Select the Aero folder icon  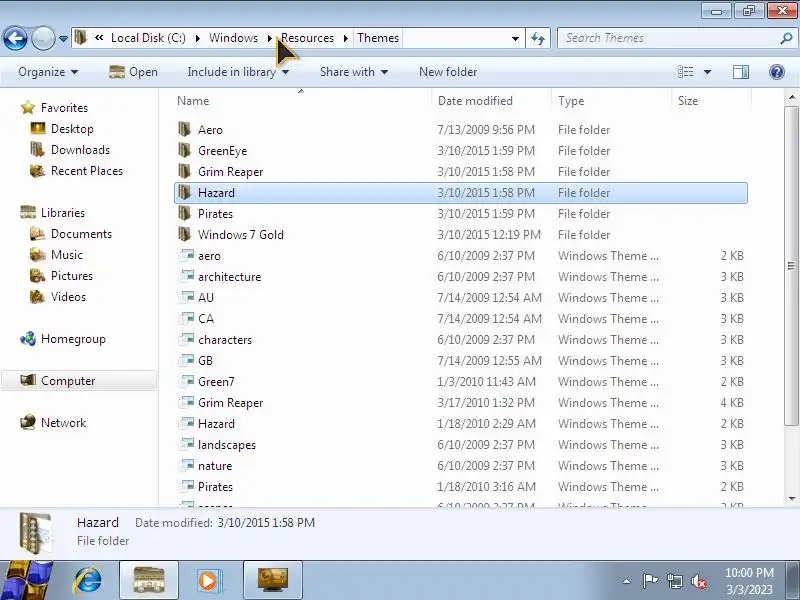pos(185,129)
